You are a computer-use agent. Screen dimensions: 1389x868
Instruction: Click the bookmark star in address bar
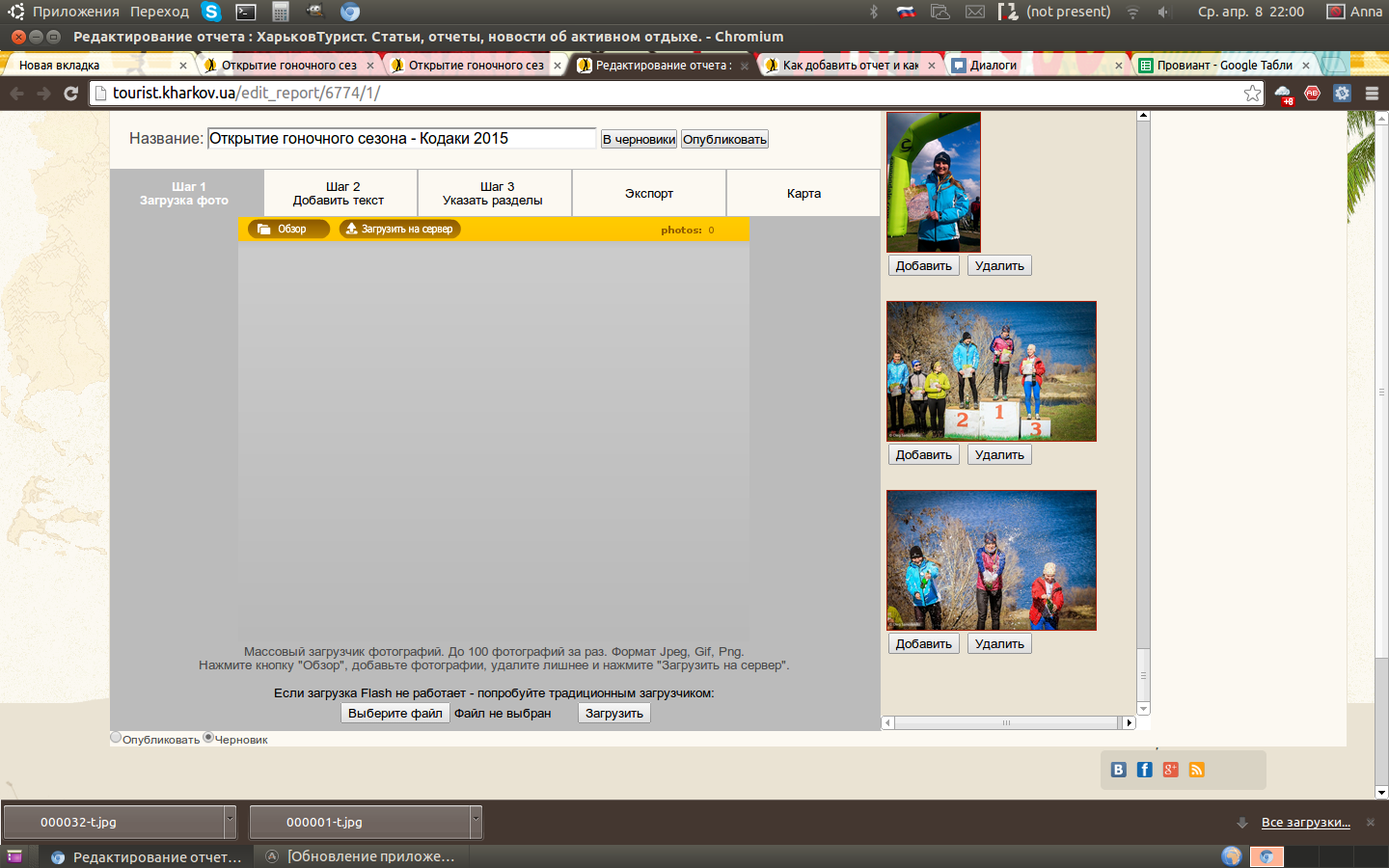(x=1252, y=94)
